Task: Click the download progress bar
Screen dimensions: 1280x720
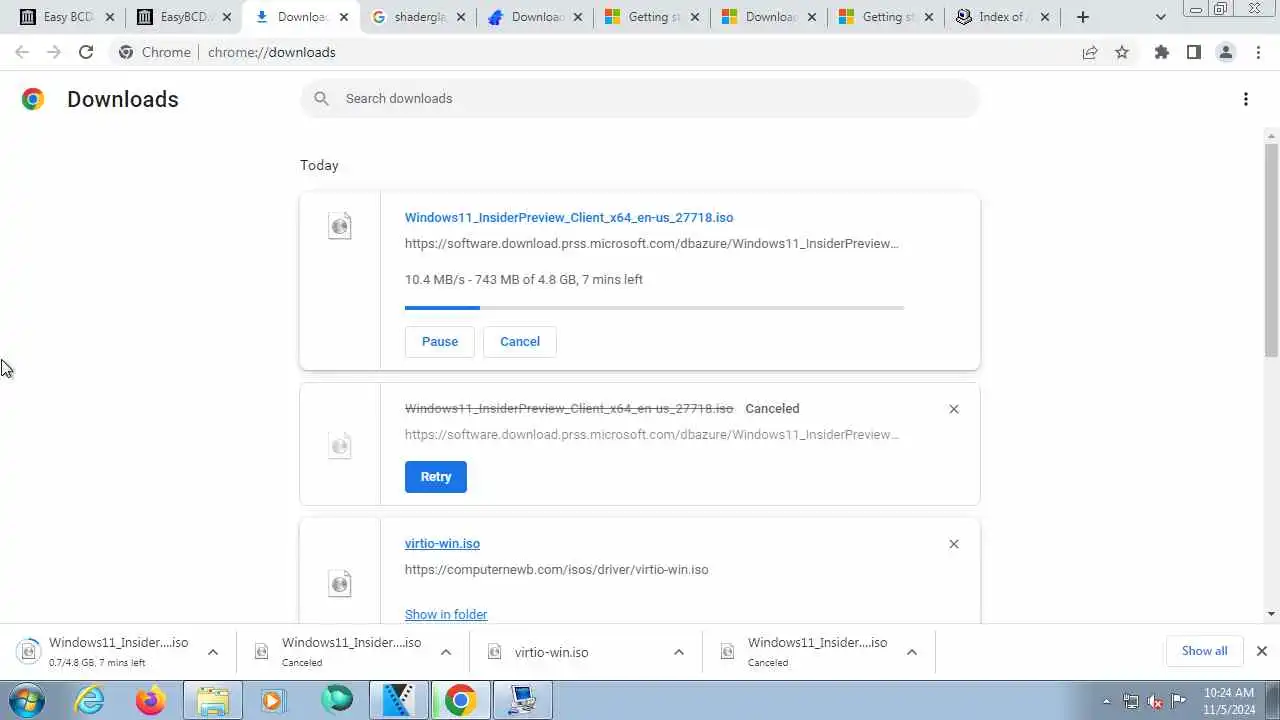Action: (x=654, y=308)
